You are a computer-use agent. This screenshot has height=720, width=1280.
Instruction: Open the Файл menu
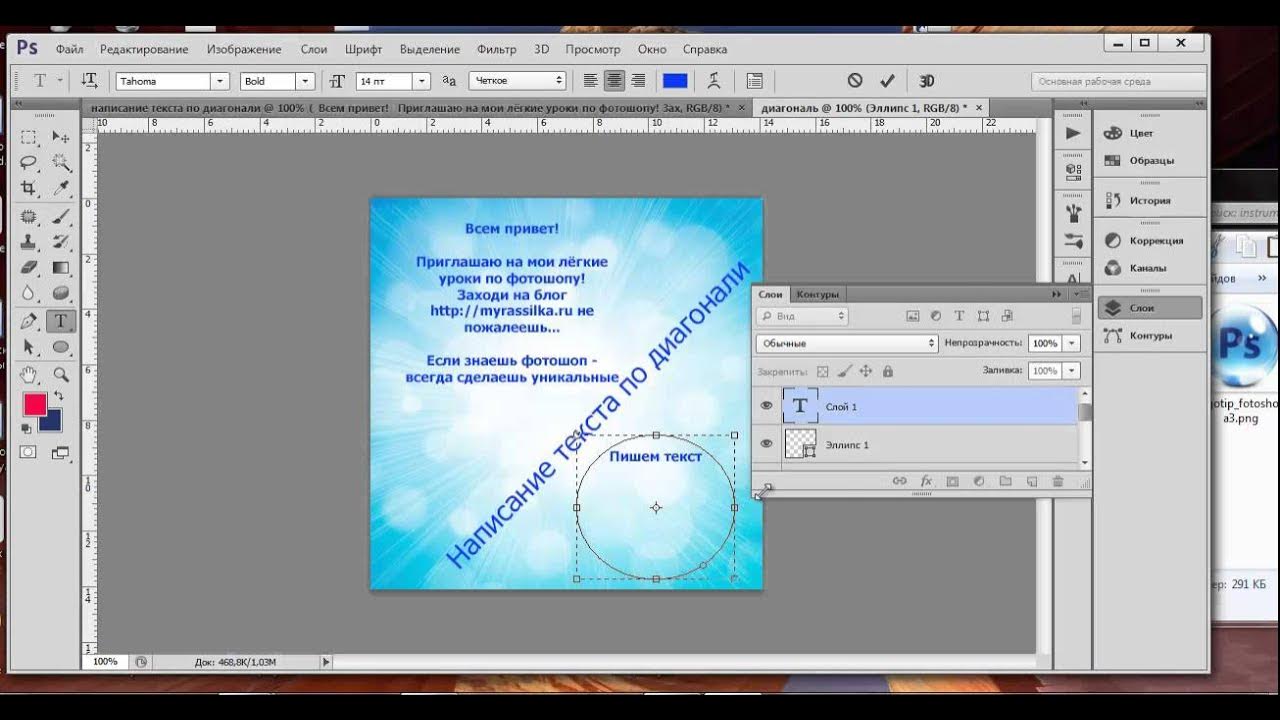coord(69,49)
